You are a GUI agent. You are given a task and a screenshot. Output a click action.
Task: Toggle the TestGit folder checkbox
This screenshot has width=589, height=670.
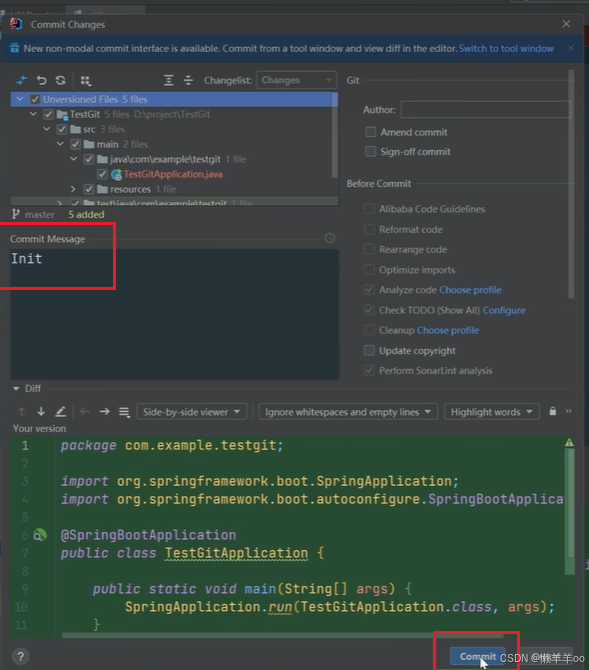(48, 115)
